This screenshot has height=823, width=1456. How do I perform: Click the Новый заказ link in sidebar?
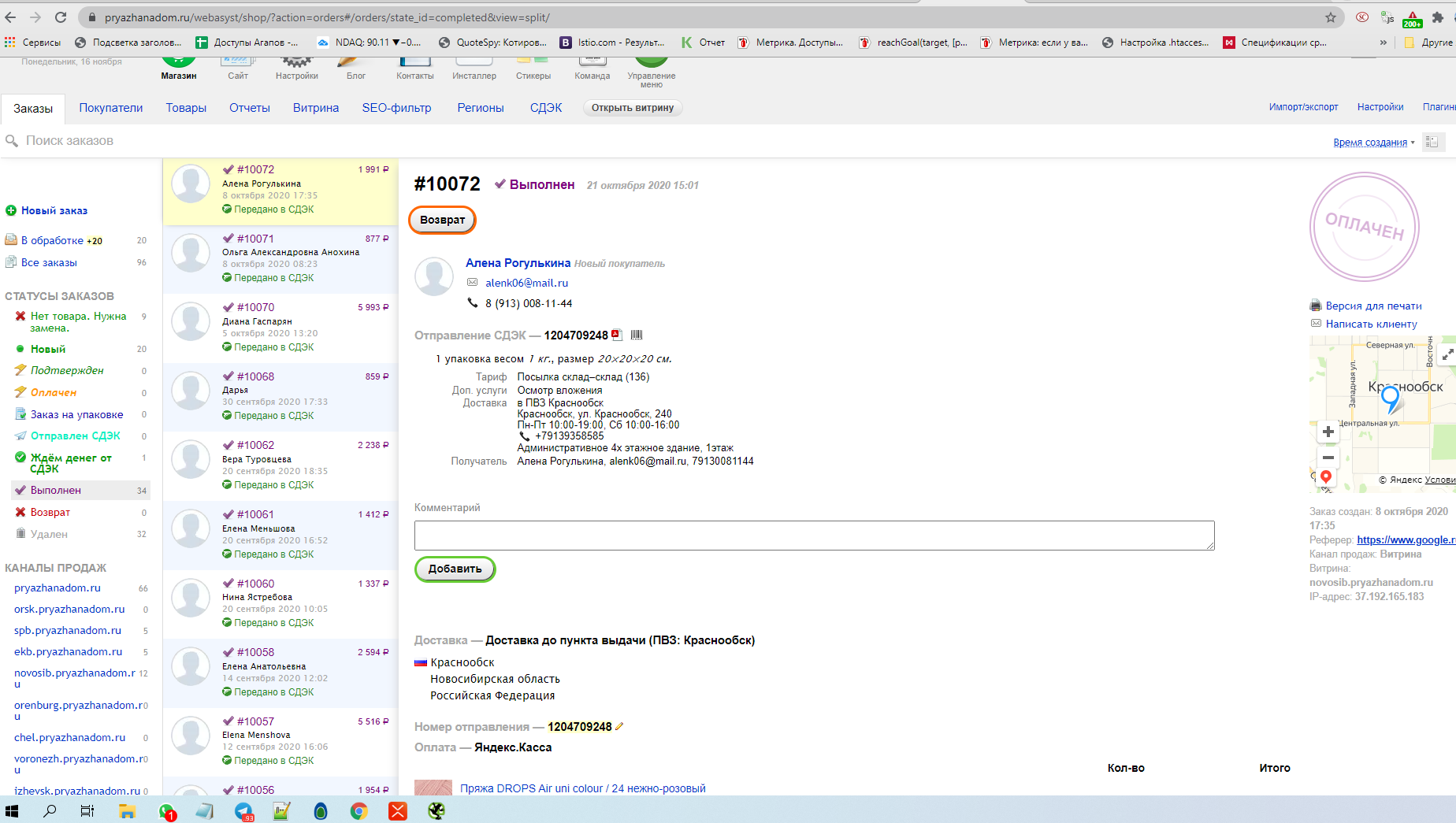(x=54, y=210)
